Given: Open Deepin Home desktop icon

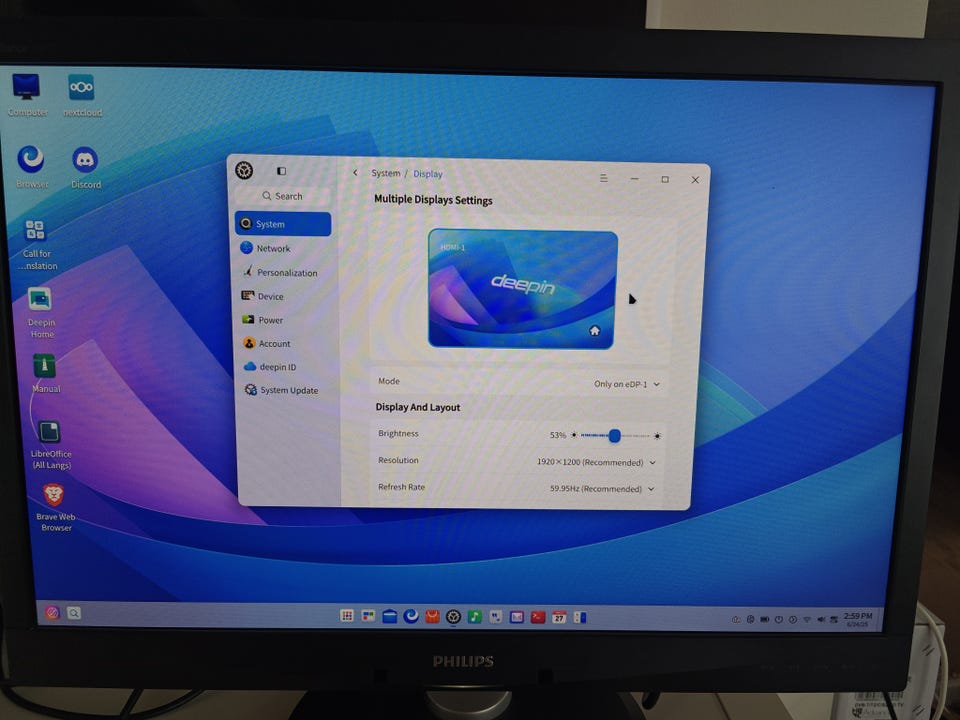Looking at the screenshot, I should tap(40, 312).
